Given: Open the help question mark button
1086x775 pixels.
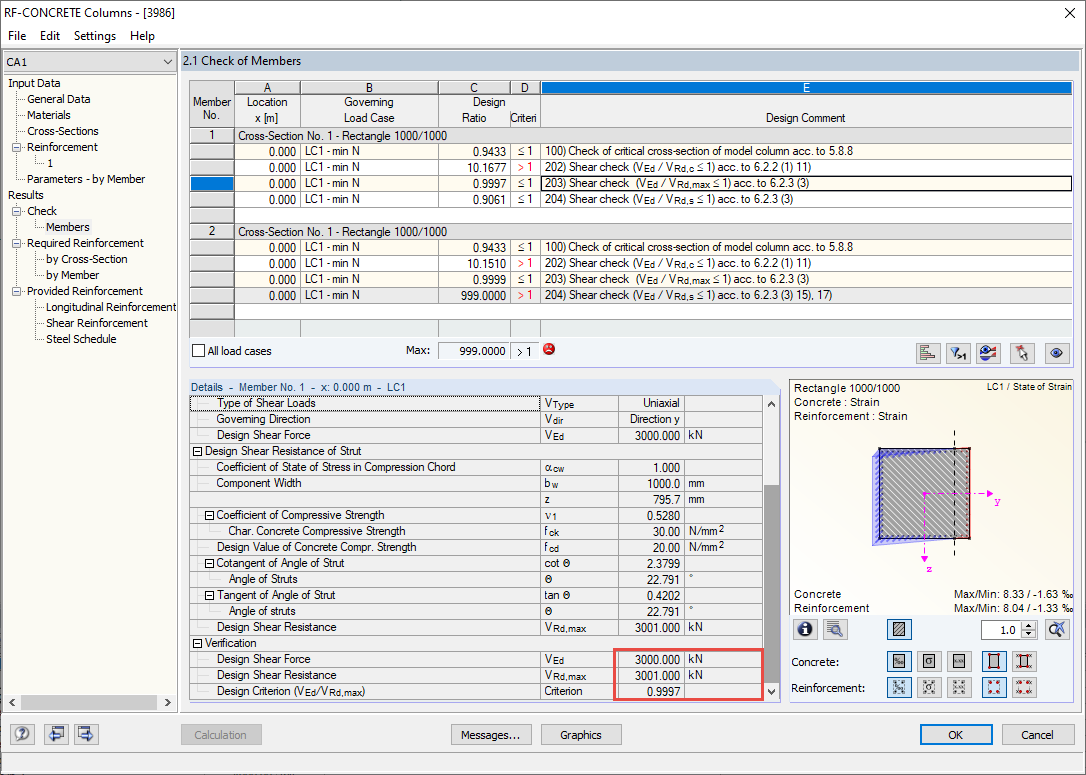Looking at the screenshot, I should (22, 733).
